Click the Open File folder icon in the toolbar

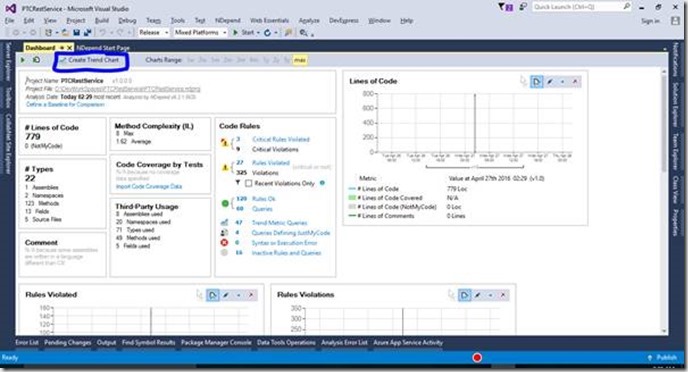click(x=65, y=32)
